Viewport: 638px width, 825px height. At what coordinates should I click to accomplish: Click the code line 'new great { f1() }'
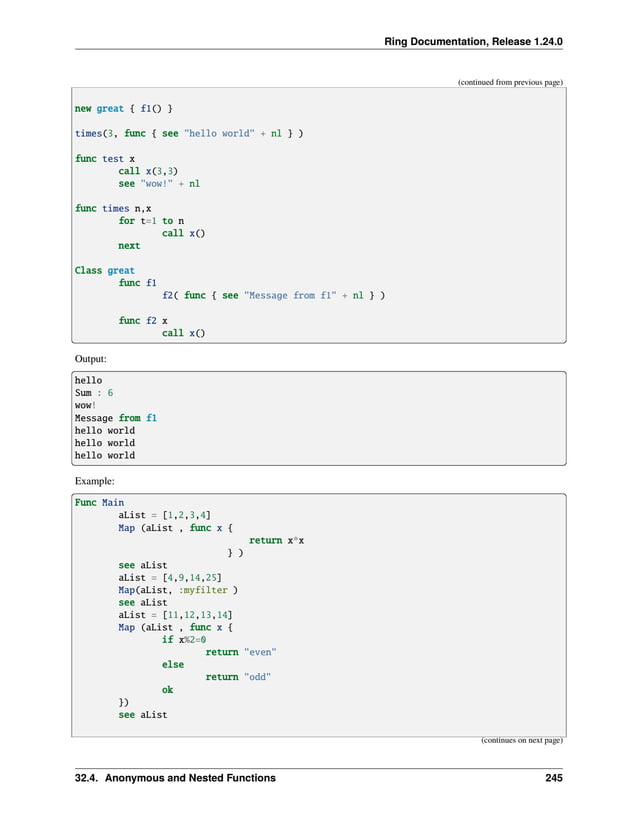[x=124, y=108]
